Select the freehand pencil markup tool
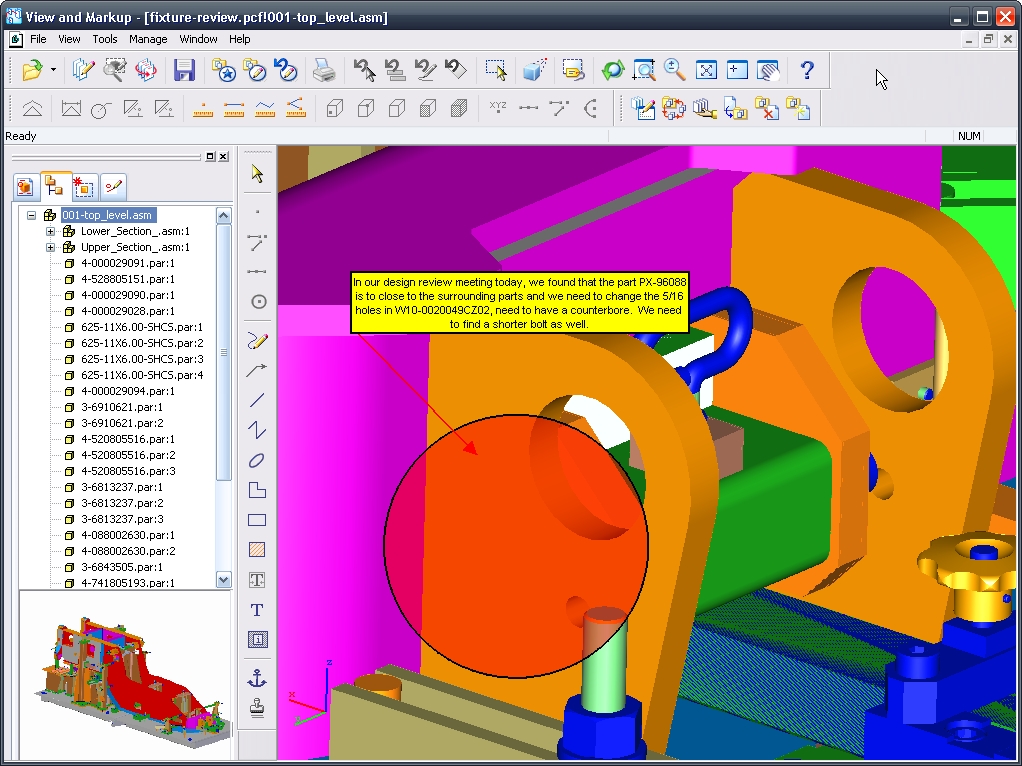This screenshot has height=766, width=1022. [x=257, y=340]
